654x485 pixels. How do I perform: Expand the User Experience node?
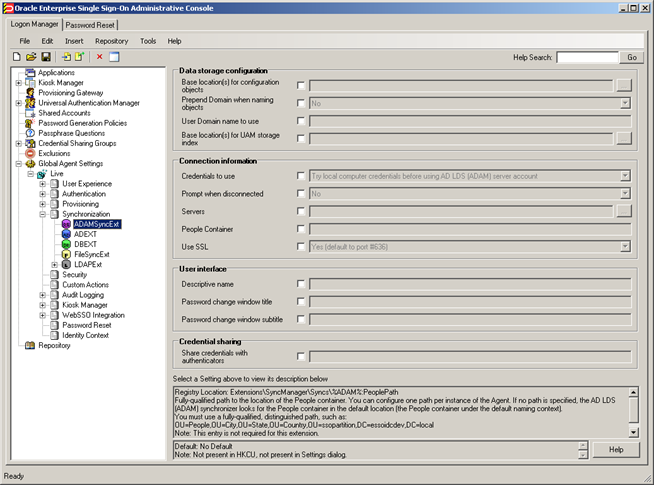(43, 184)
